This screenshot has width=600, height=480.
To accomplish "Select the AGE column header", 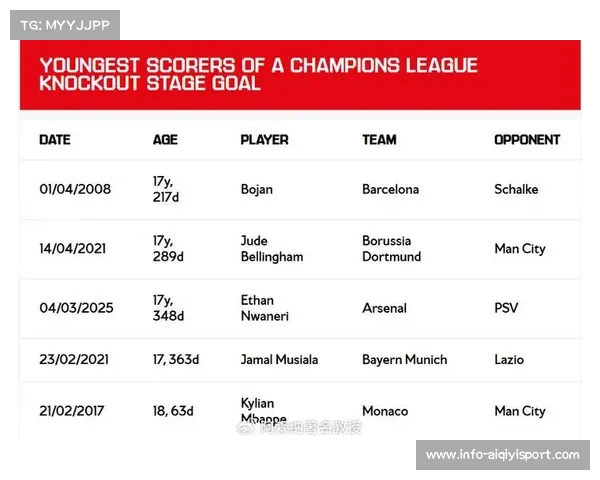I will (x=165, y=140).
